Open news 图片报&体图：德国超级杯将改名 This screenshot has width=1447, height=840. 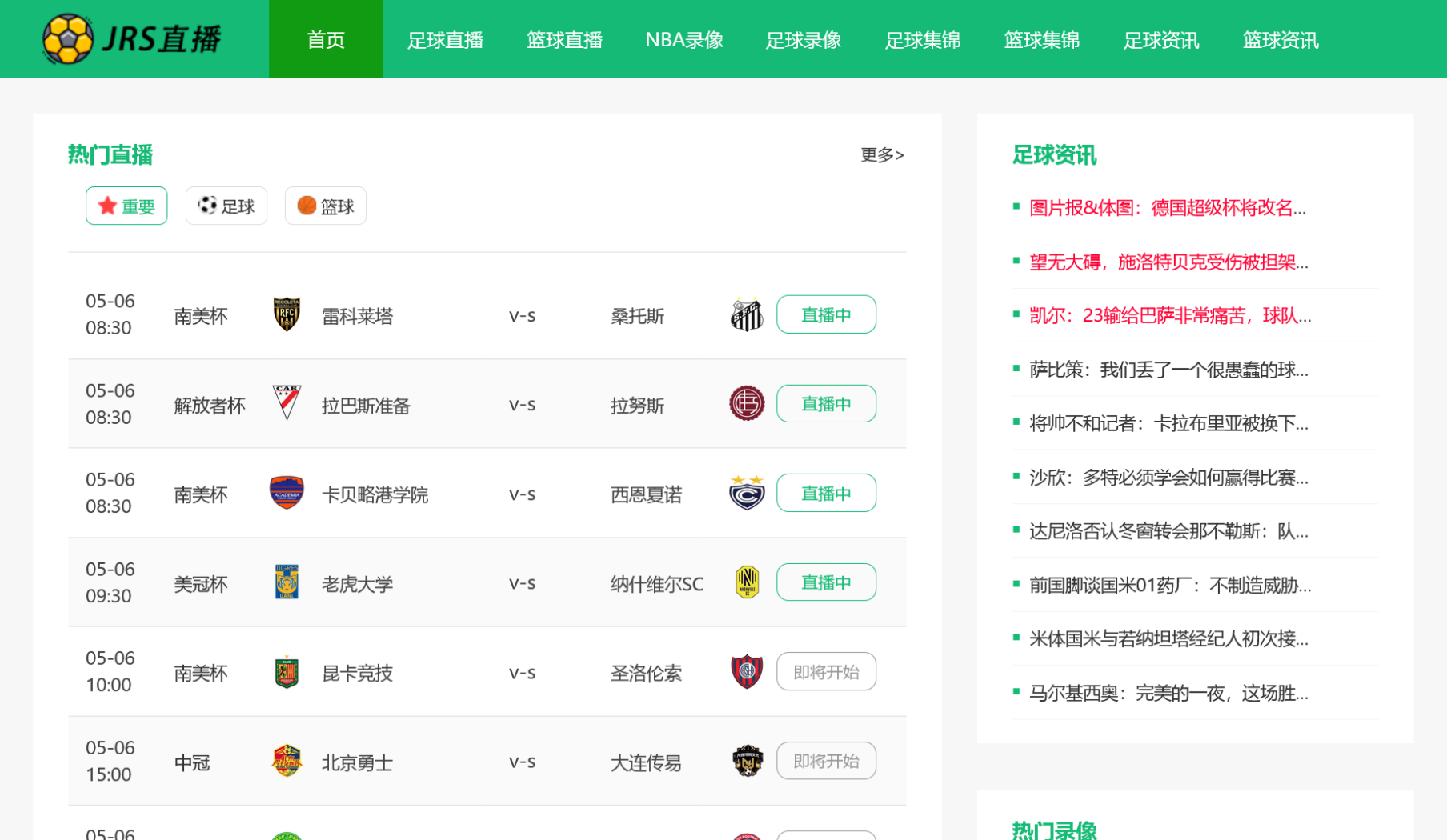(x=1168, y=208)
